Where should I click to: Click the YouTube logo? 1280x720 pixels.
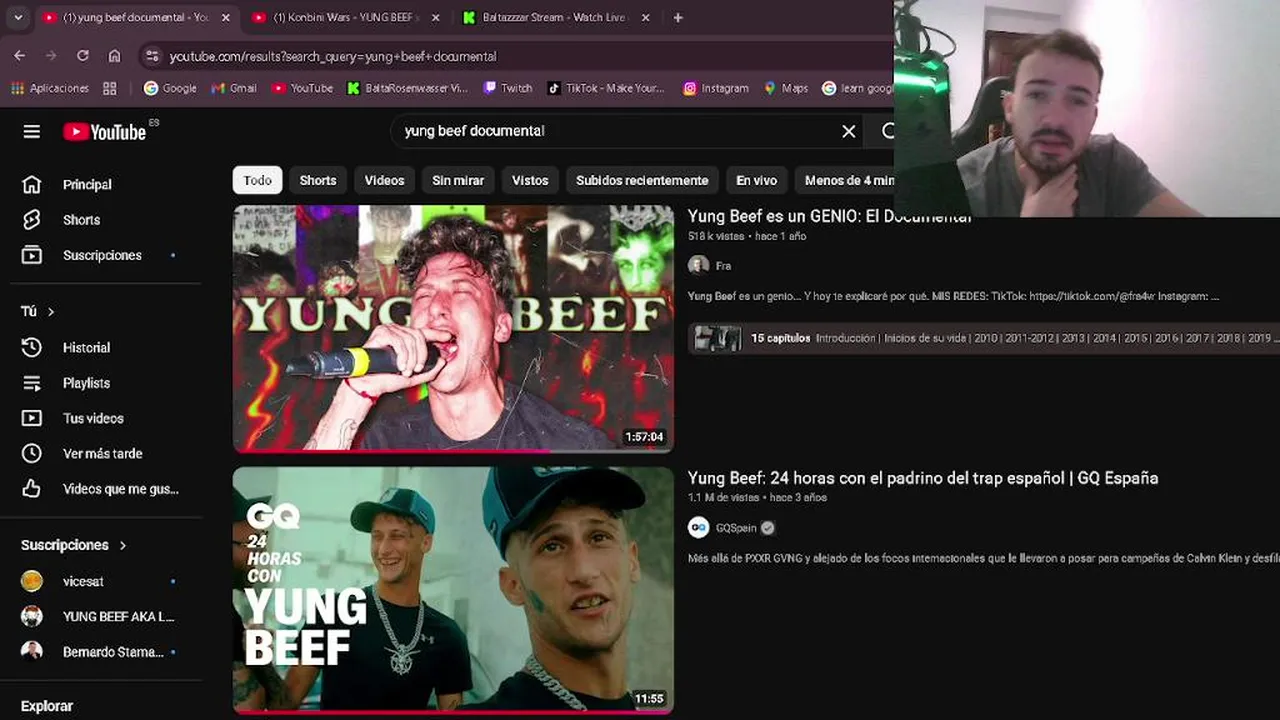point(105,132)
